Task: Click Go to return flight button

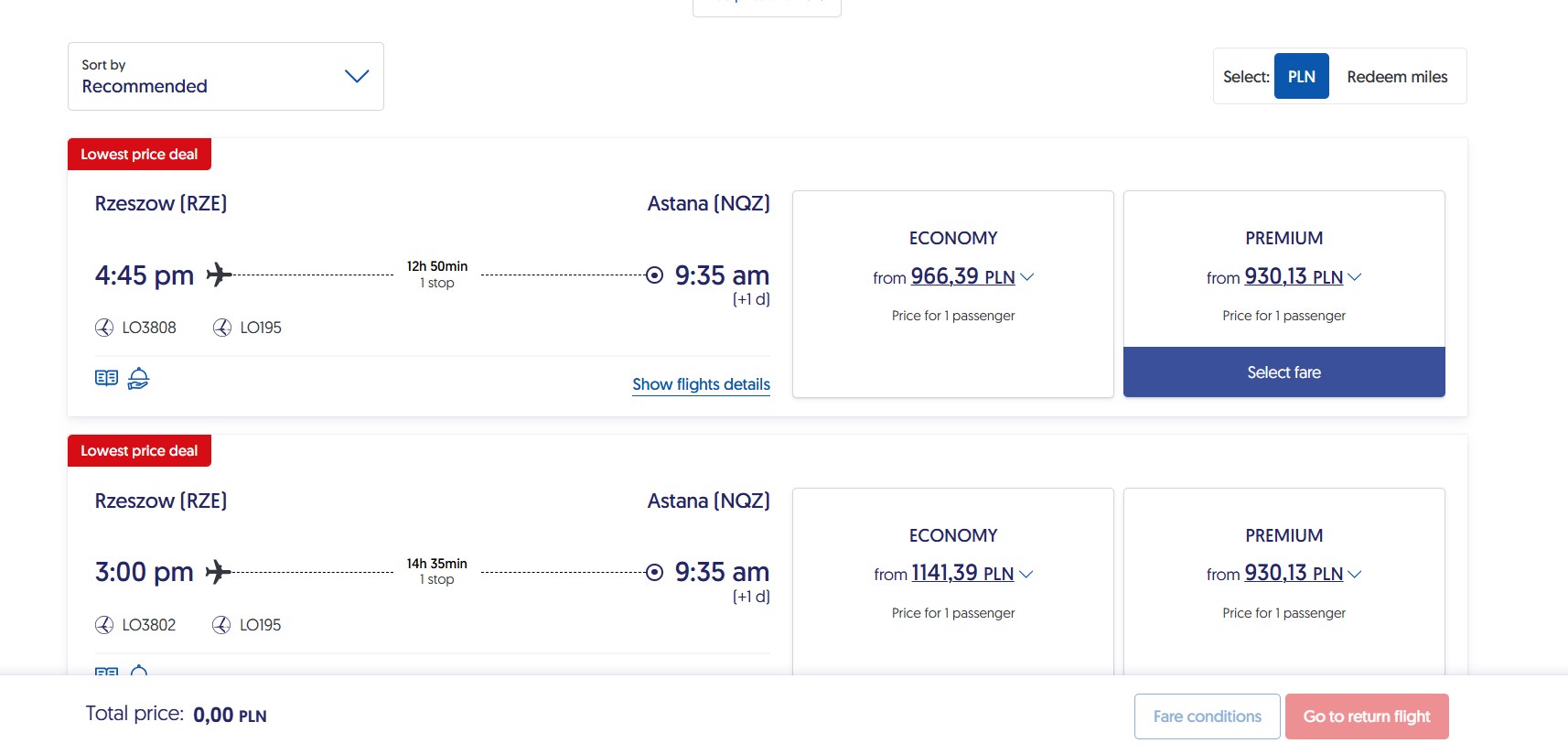Action: coord(1367,716)
